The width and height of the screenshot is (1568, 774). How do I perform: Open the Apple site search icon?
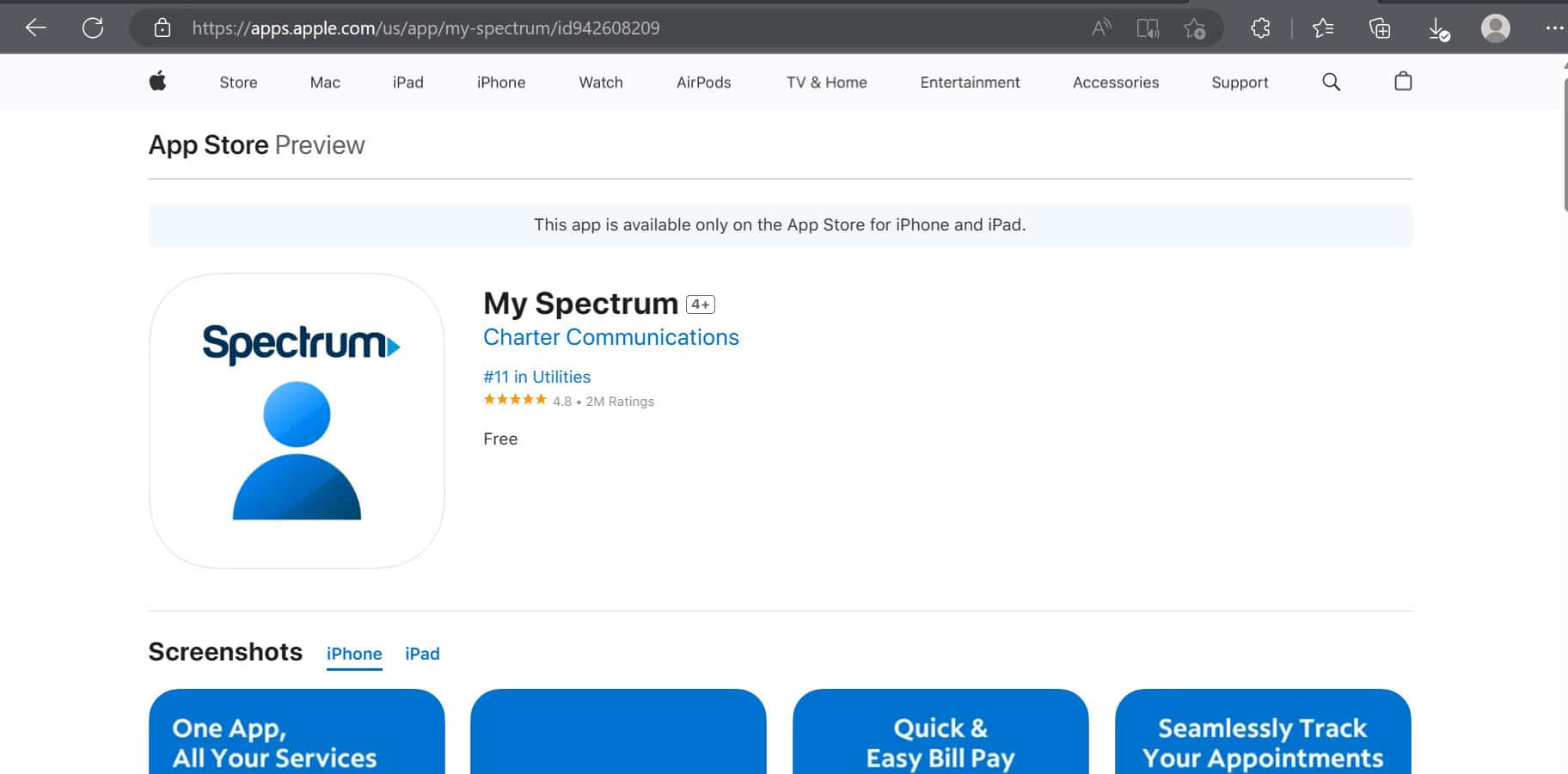[1331, 82]
